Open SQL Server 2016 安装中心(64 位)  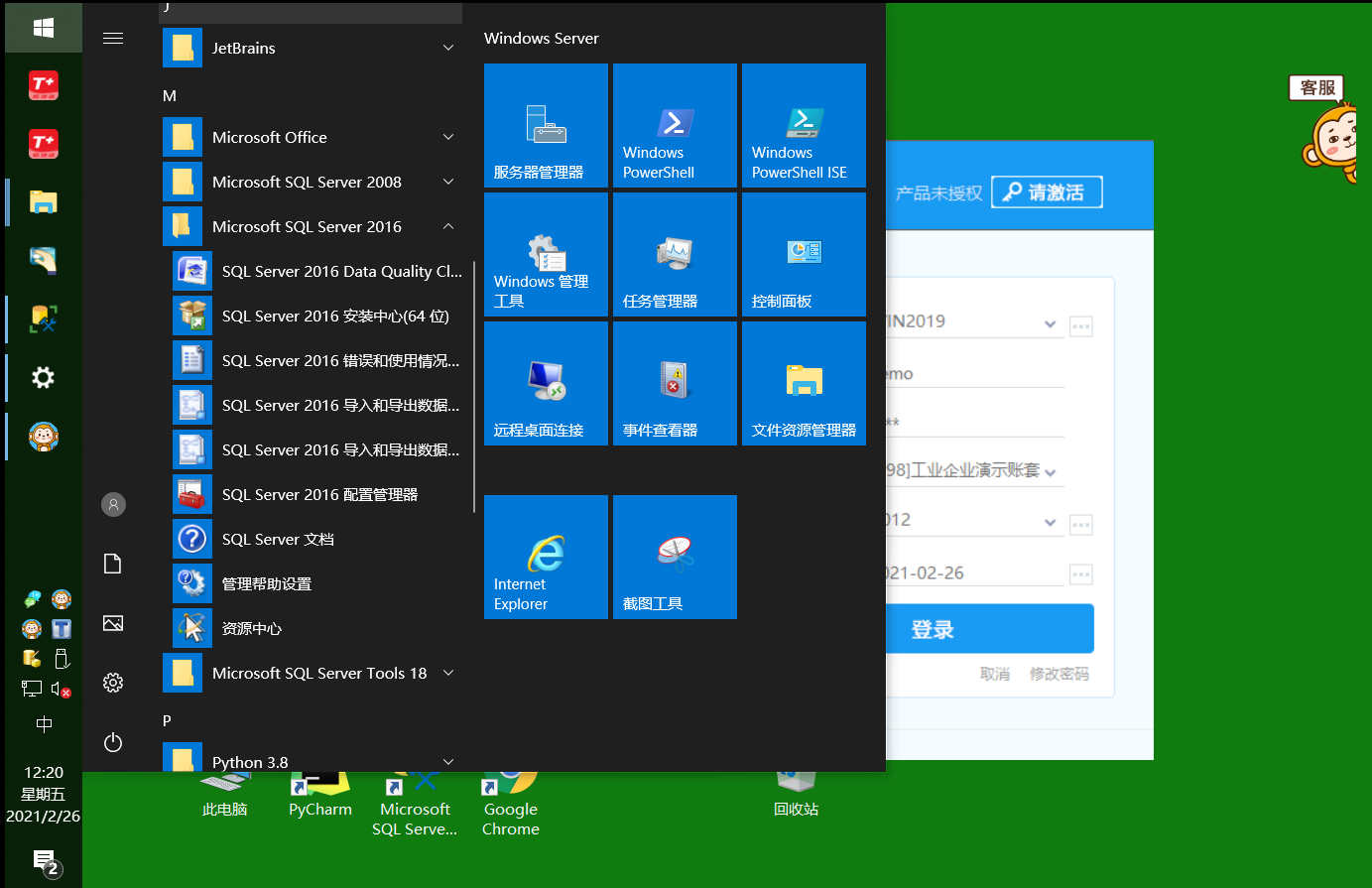click(x=316, y=316)
